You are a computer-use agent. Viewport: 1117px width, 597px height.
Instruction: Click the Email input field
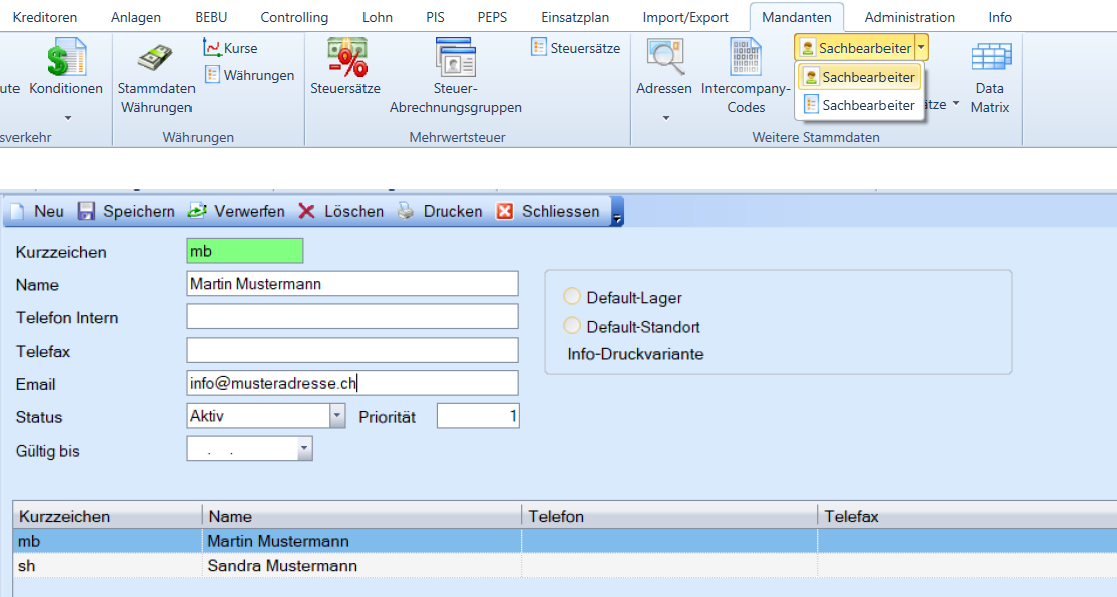pyautogui.click(x=352, y=383)
